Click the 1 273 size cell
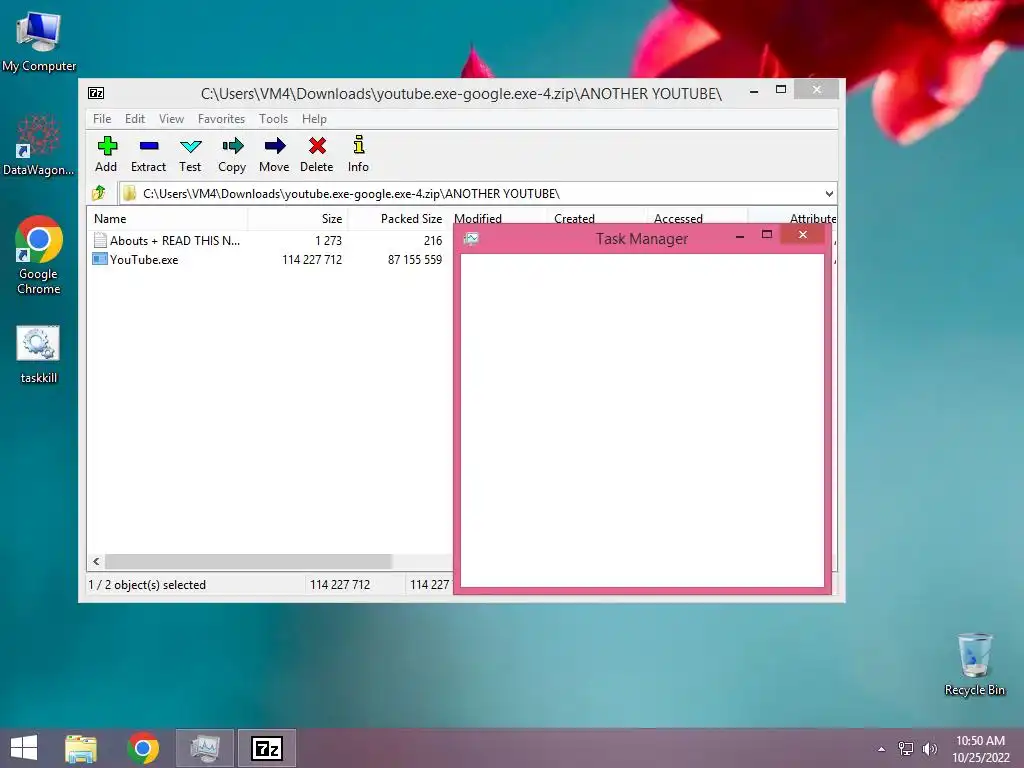 point(328,240)
